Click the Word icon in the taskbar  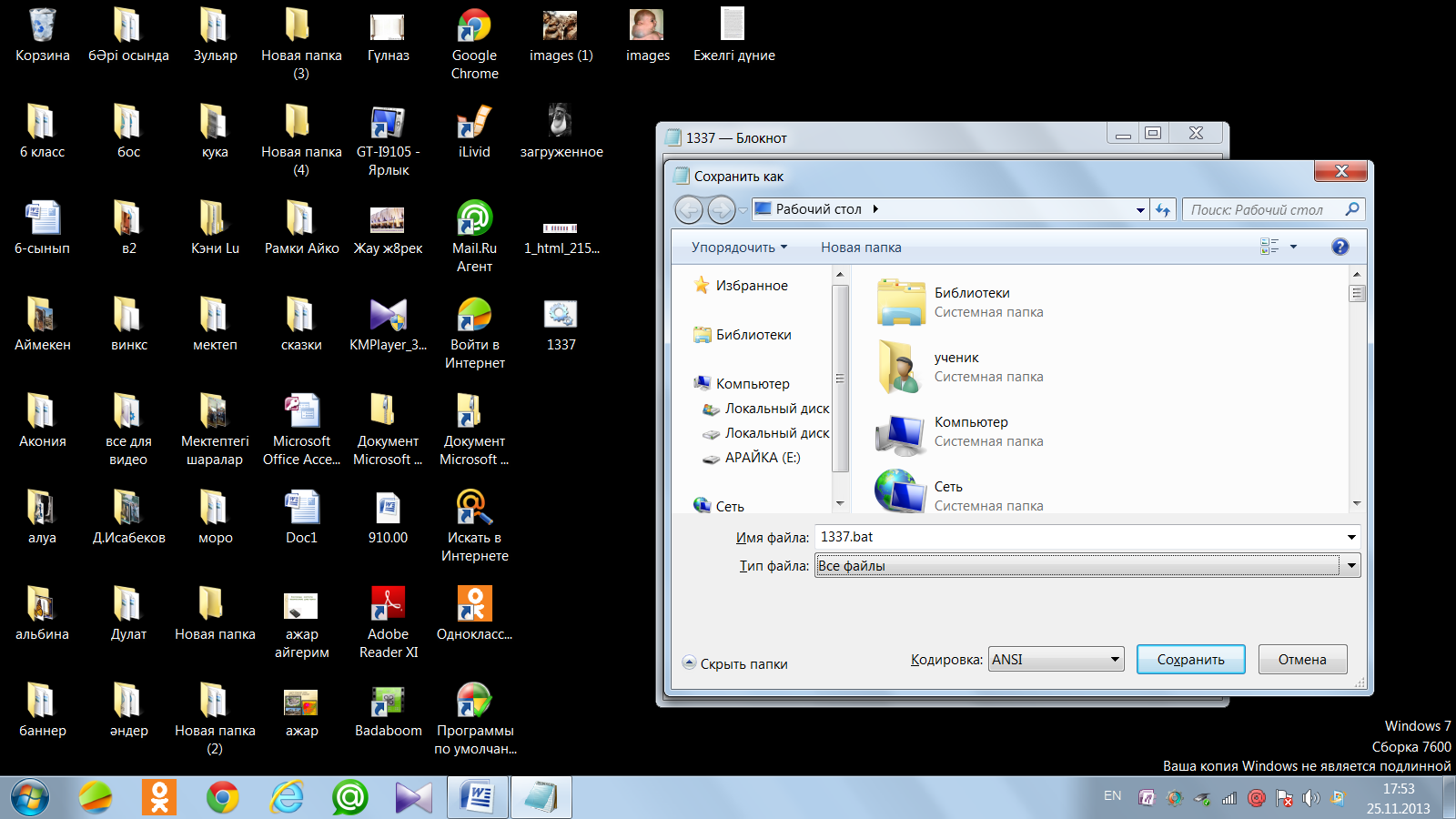477,798
